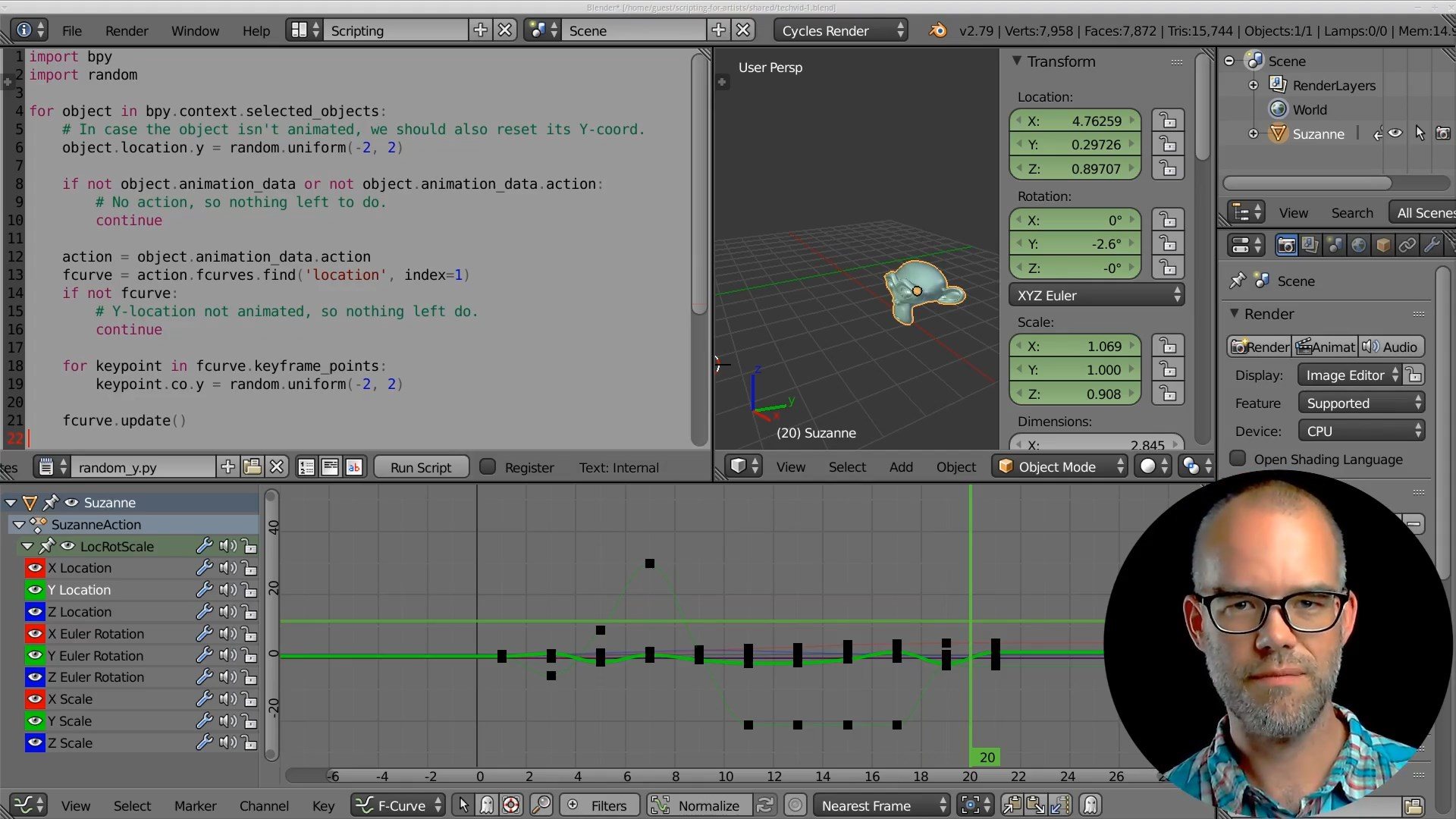
Task: Open the Cycles Render engine dropdown
Action: coord(842,30)
